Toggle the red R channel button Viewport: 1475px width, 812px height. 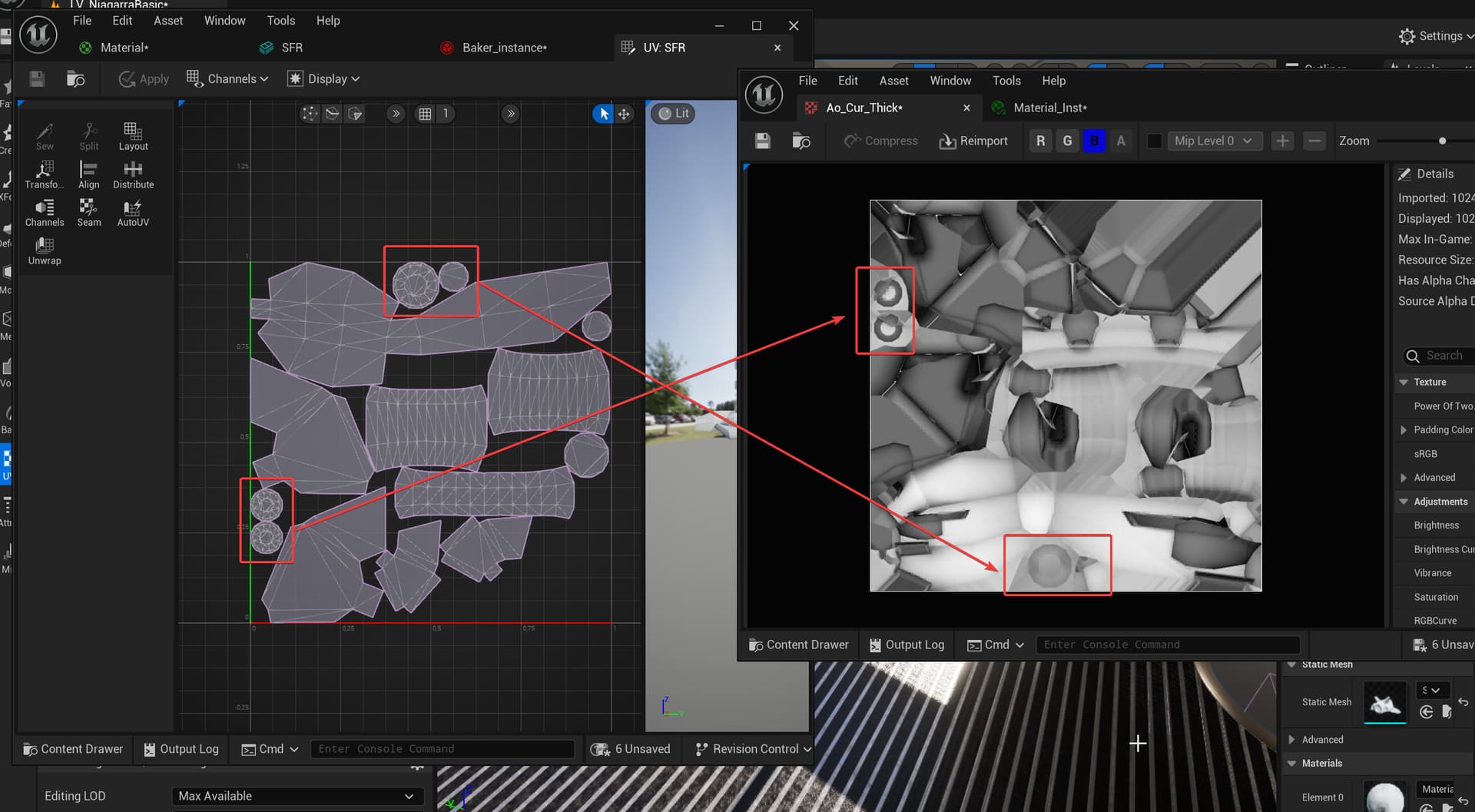click(x=1040, y=141)
